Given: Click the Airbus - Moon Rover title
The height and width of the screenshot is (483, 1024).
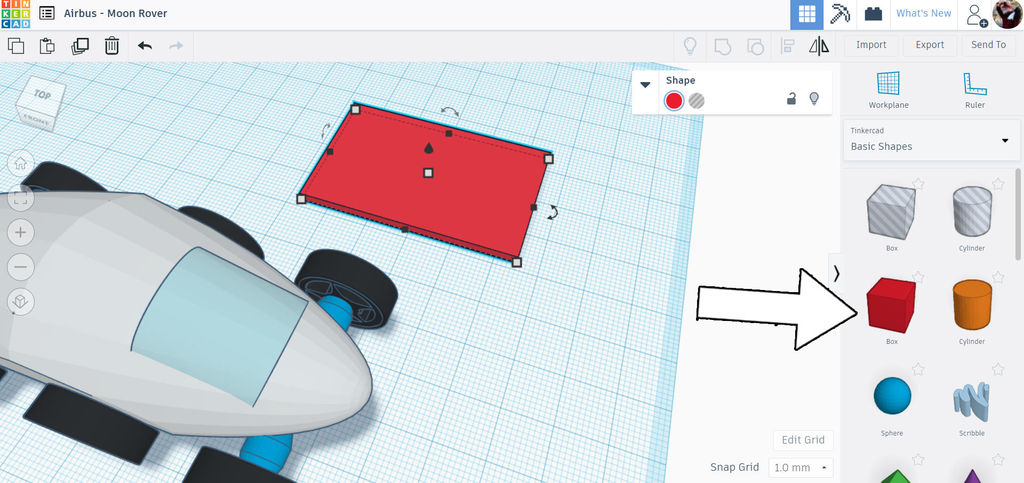Looking at the screenshot, I should click(116, 13).
